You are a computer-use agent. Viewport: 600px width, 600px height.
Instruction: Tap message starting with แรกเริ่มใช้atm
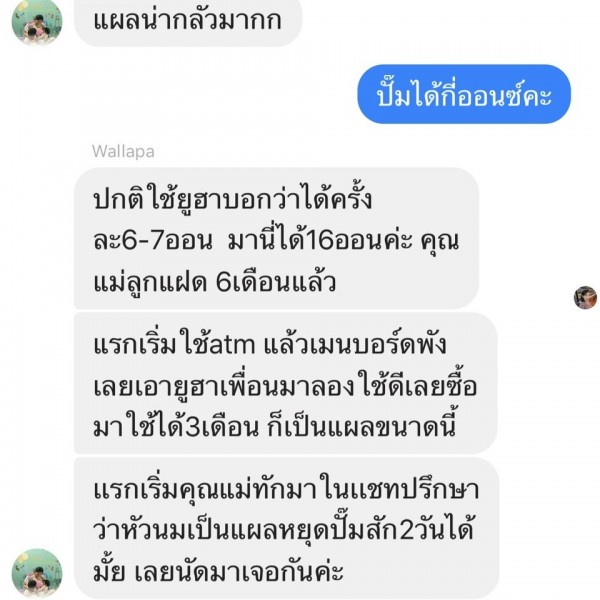tap(285, 383)
